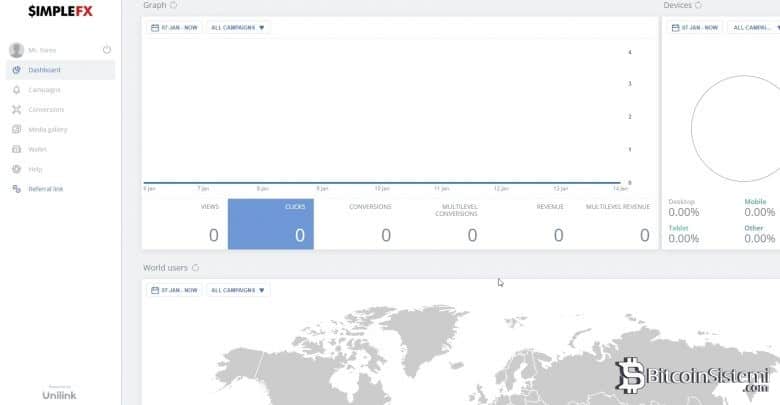Click the Campaigns bell icon in sidebar
780x405 pixels.
point(16,90)
